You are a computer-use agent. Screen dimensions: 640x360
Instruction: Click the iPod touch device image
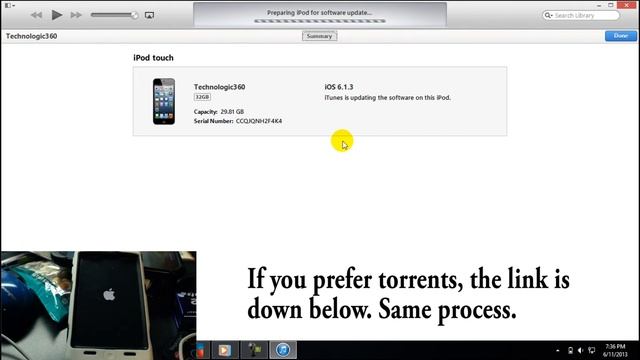[164, 101]
